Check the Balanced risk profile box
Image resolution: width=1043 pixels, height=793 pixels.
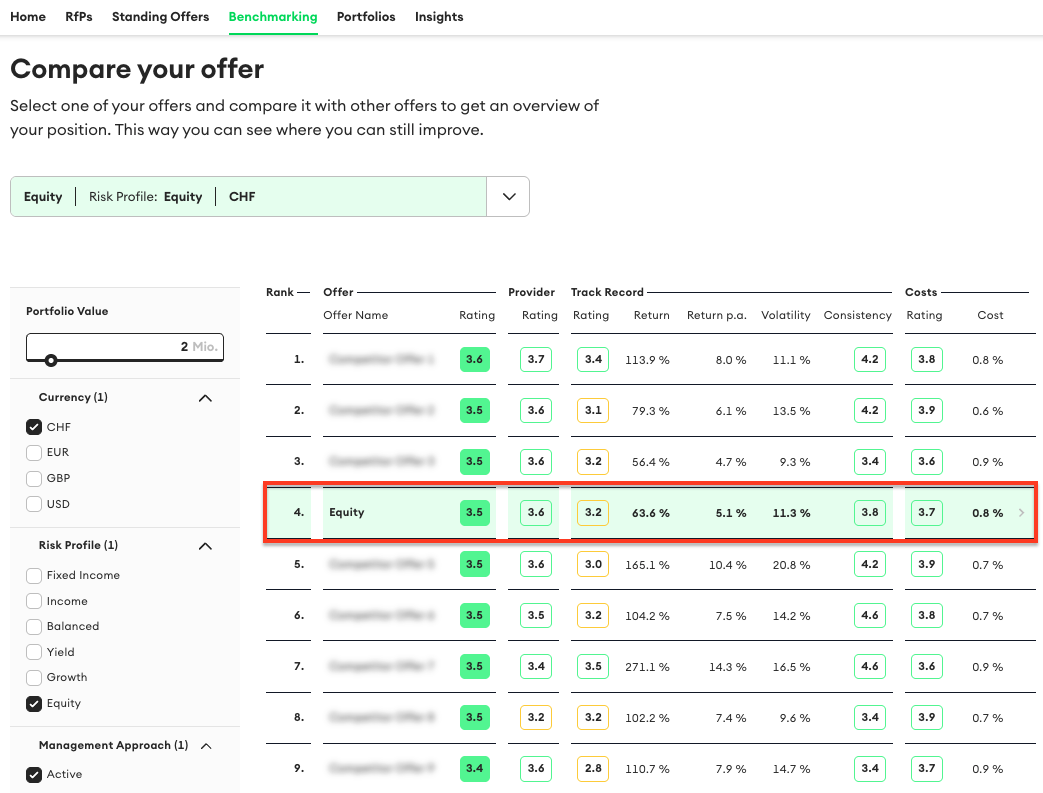tap(34, 627)
